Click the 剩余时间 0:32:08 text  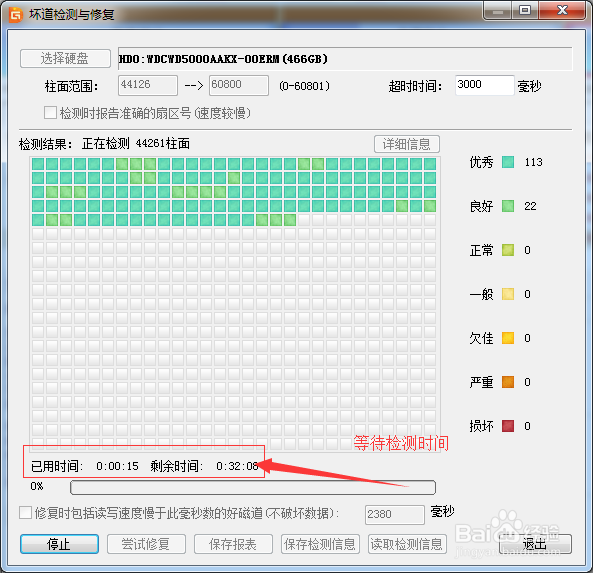pyautogui.click(x=204, y=466)
